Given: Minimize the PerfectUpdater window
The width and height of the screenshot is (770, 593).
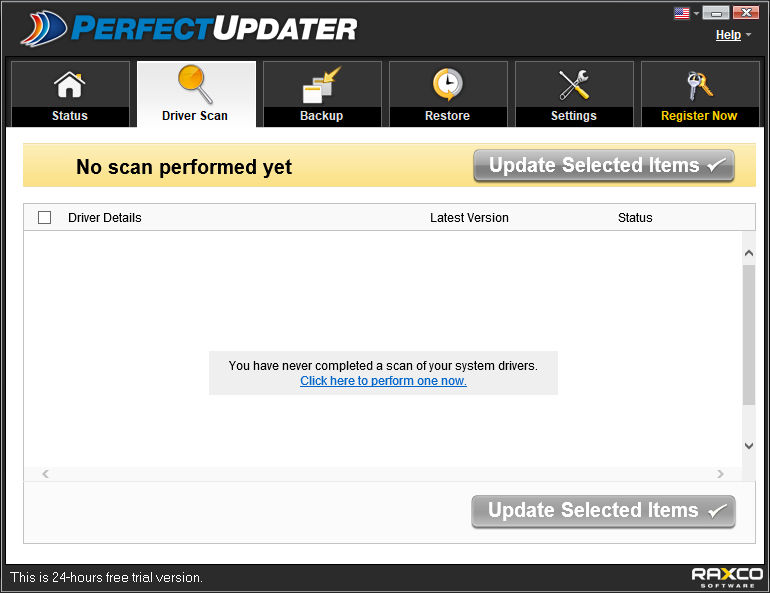Looking at the screenshot, I should point(715,13).
